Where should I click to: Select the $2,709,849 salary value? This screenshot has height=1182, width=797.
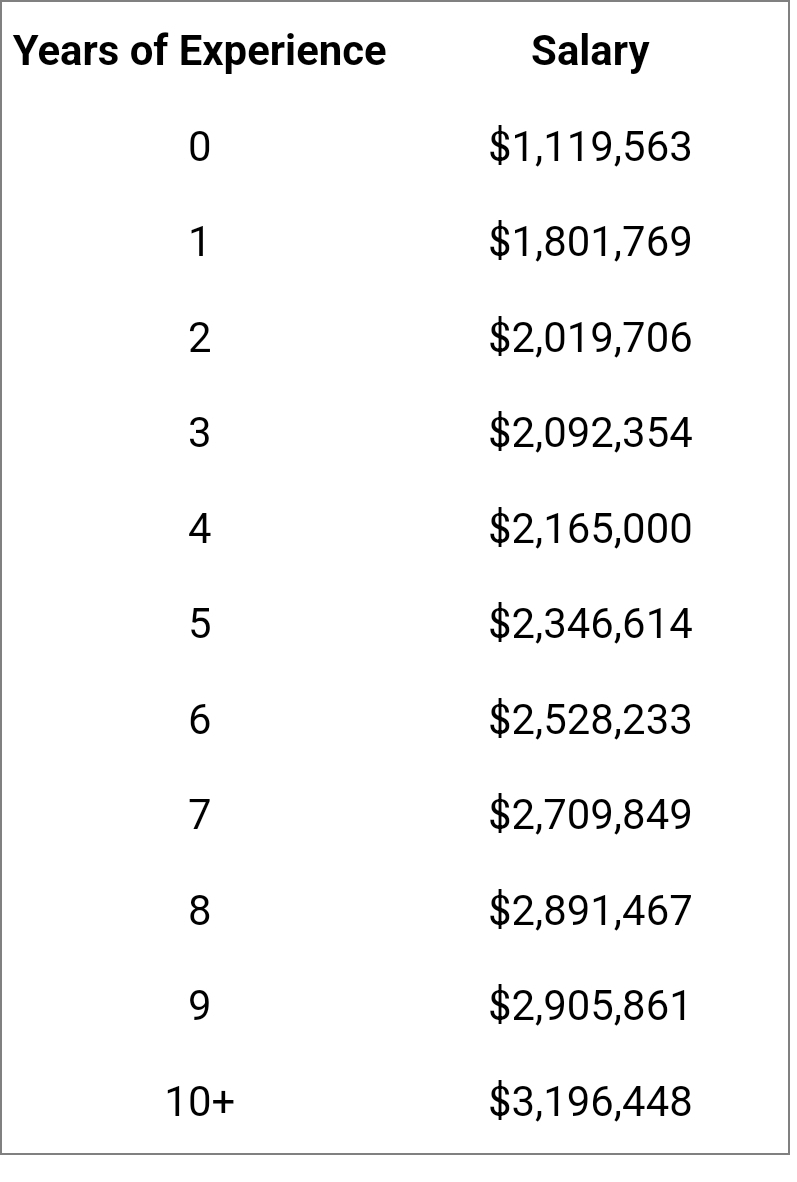pos(589,815)
